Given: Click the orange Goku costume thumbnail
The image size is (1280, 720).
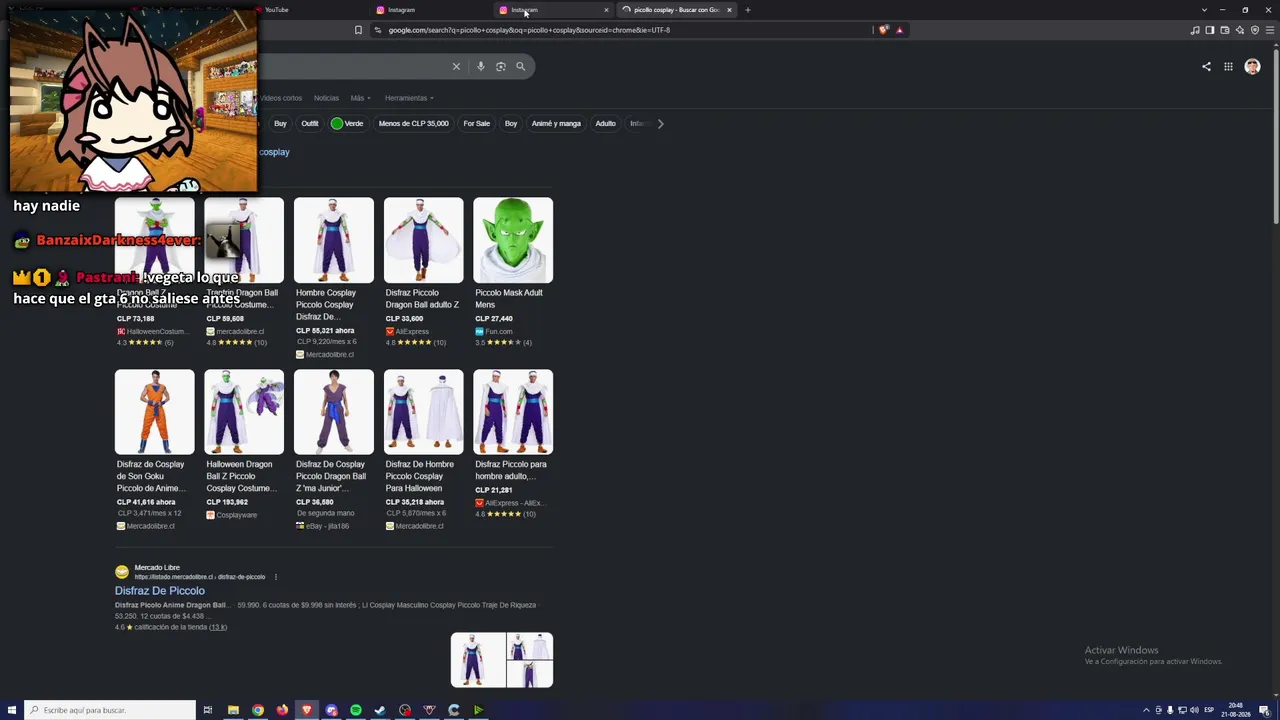Looking at the screenshot, I should tap(154, 412).
